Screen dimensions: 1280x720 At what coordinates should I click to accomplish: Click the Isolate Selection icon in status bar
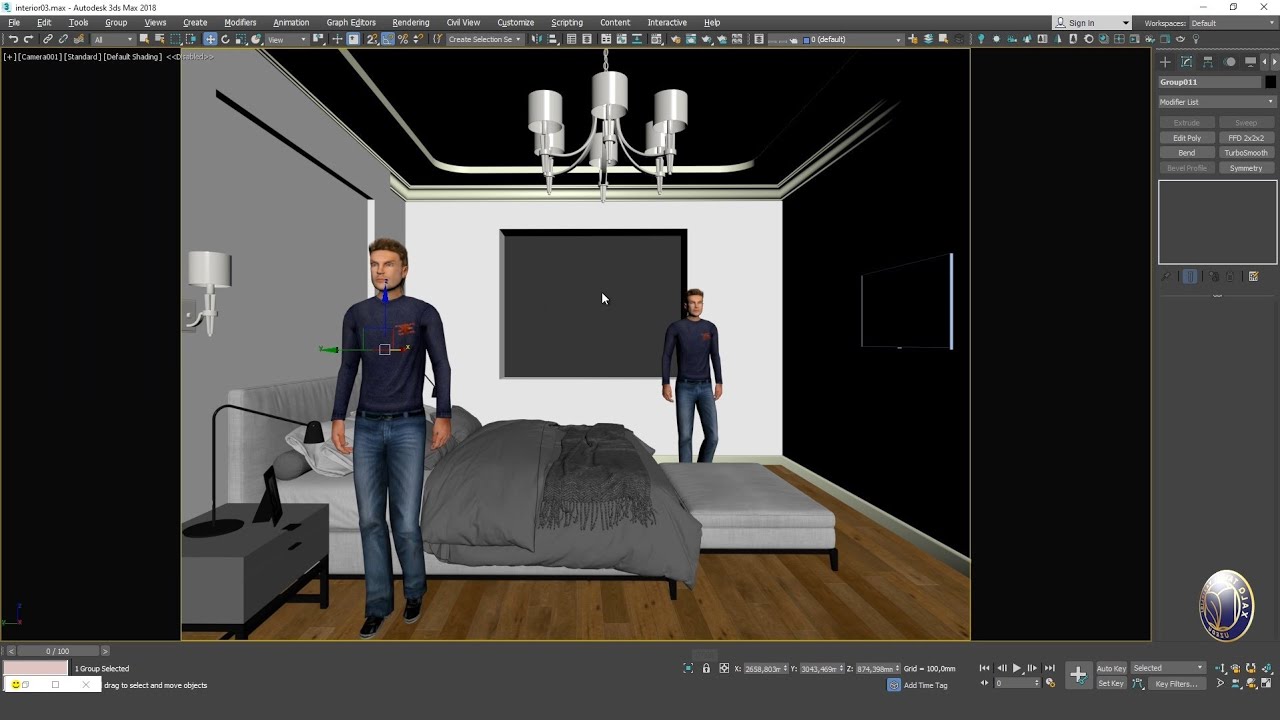pyautogui.click(x=688, y=668)
